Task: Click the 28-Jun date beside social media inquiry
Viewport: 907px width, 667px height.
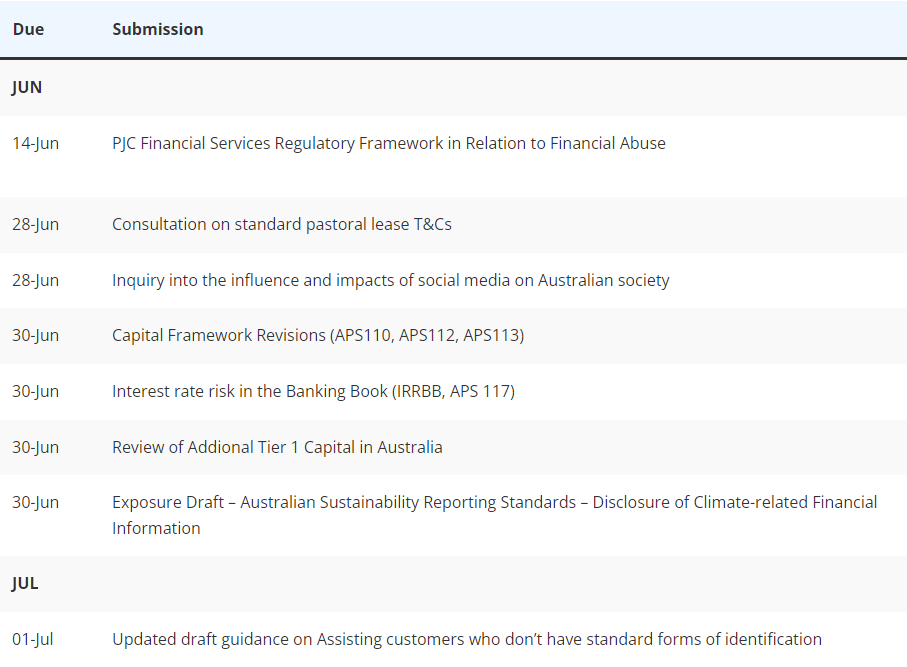Action: click(x=35, y=281)
